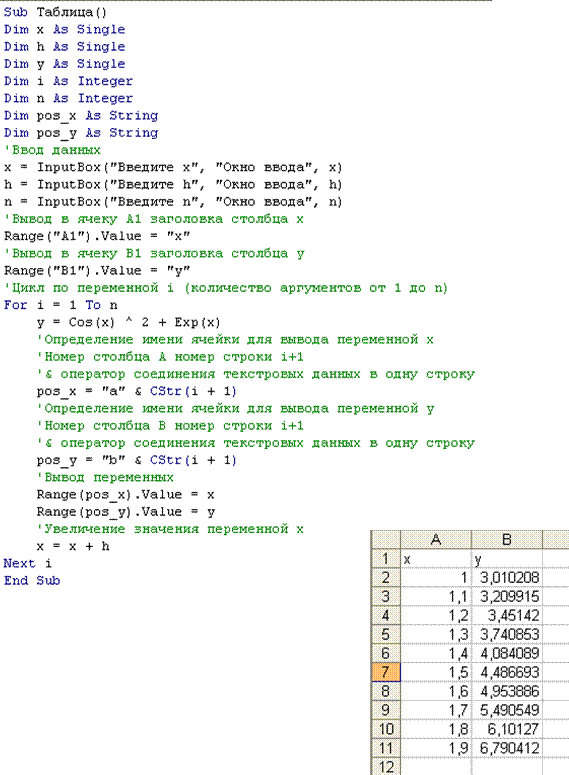Select column B header in spreadsheet
This screenshot has height=775, width=569.
(x=507, y=540)
